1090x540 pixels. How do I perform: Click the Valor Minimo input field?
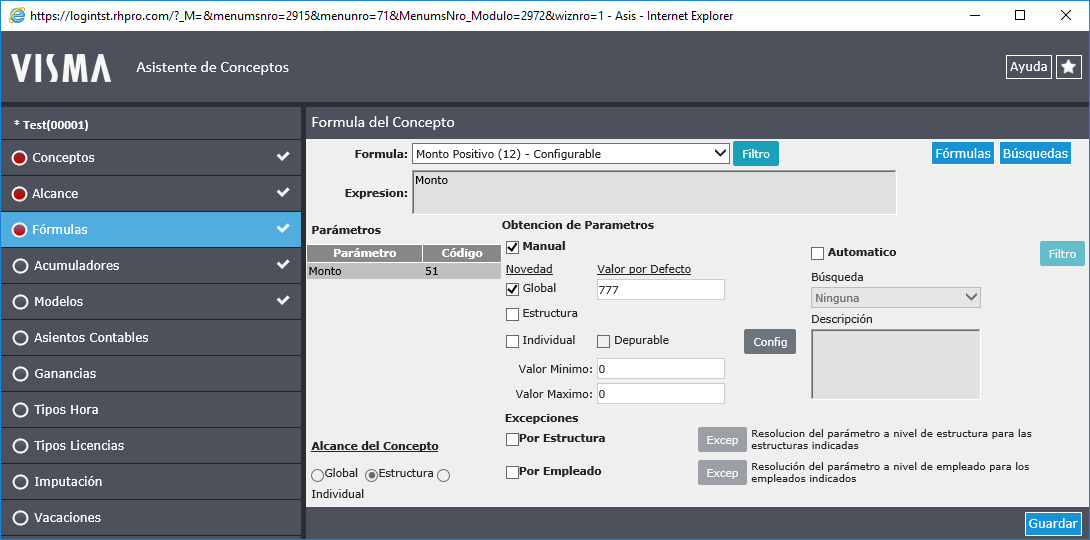point(660,368)
